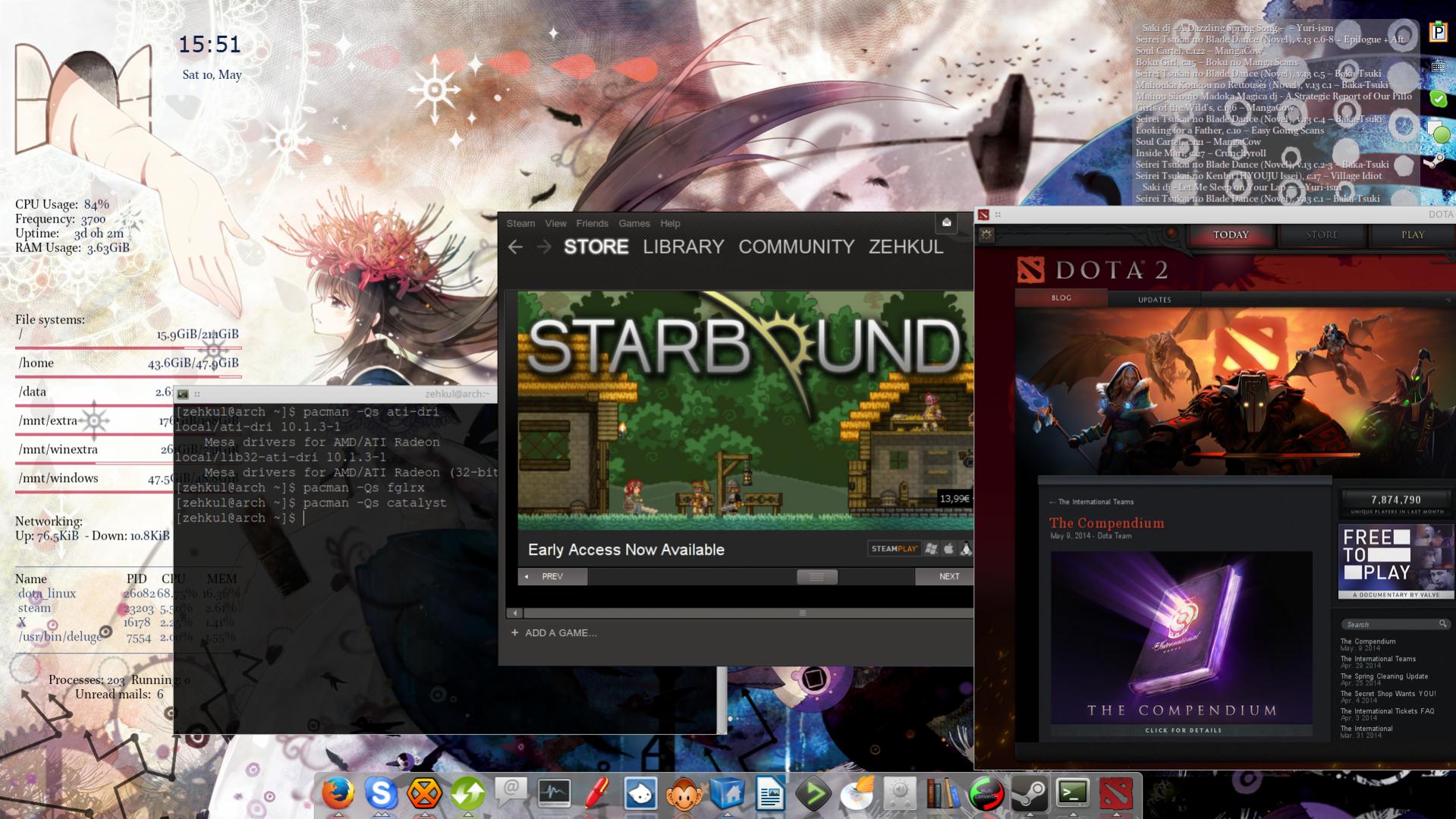The width and height of the screenshot is (1456, 819).
Task: Launch the monkey face dock application
Action: pos(684,794)
